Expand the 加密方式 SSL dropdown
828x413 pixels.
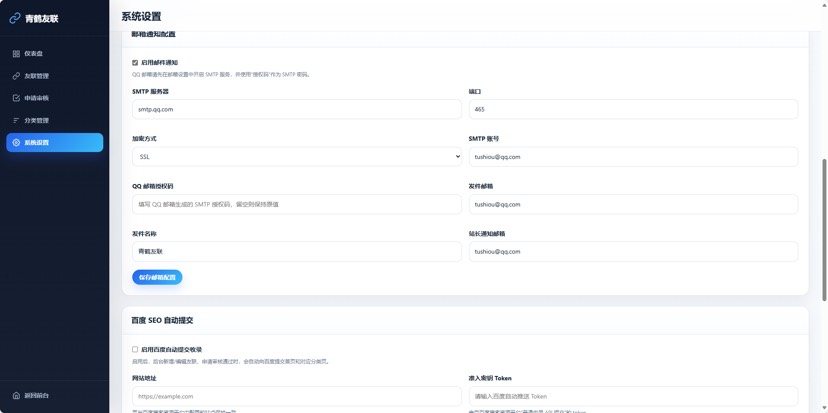297,157
